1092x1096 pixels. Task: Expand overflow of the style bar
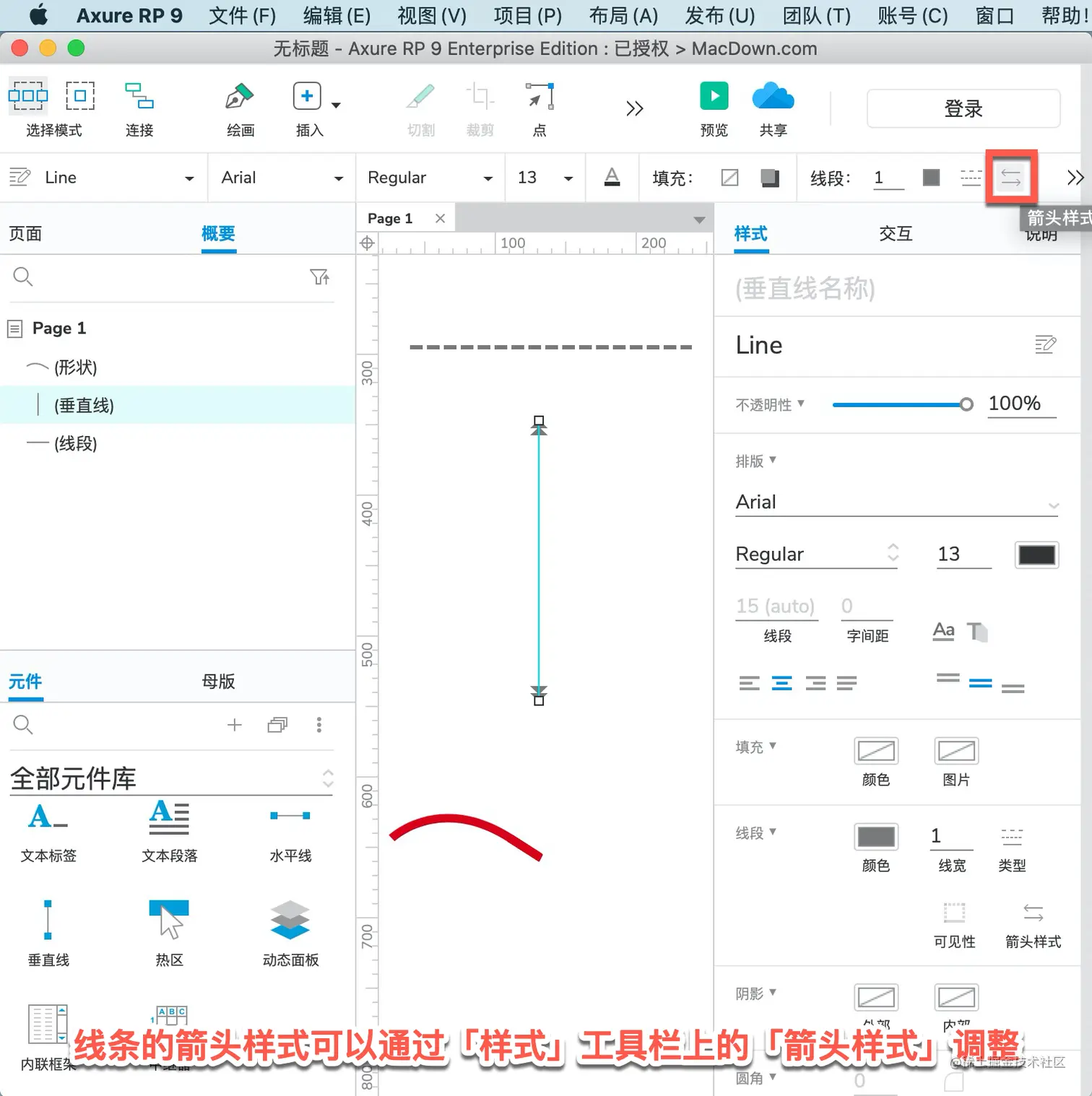click(x=1075, y=178)
